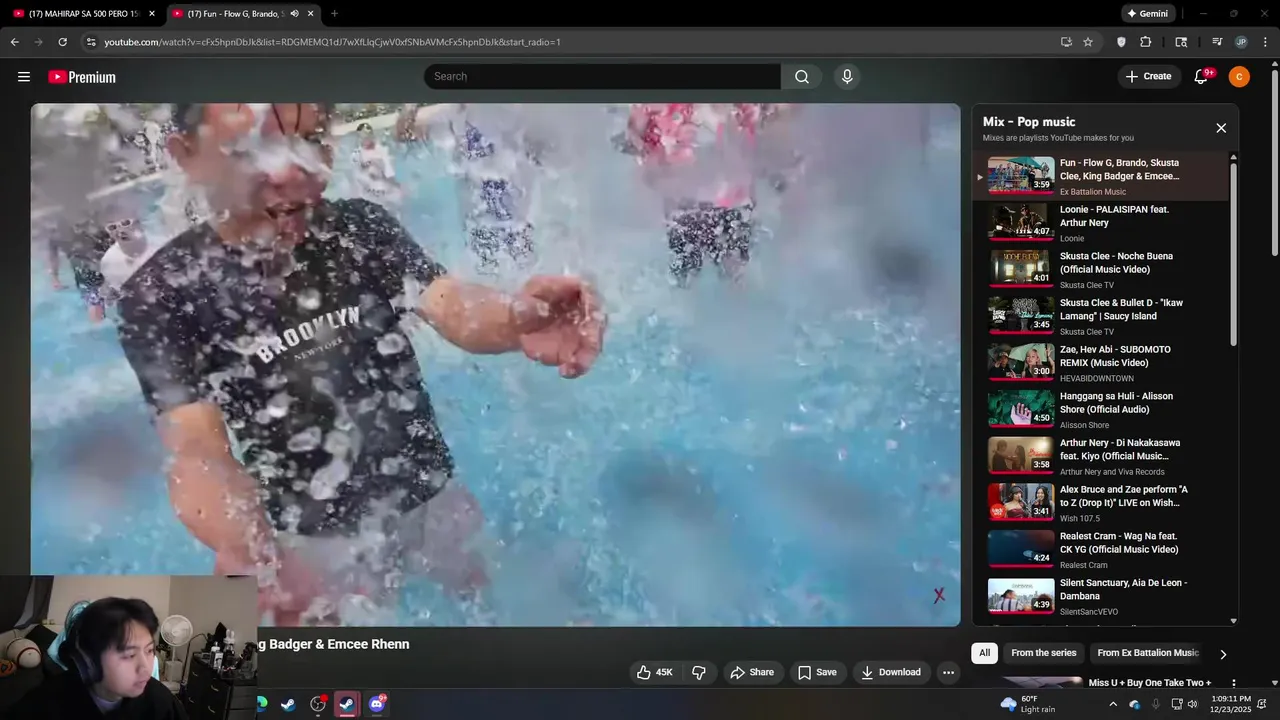Open more actions three-dot menu
1280x720 pixels.
point(948,673)
